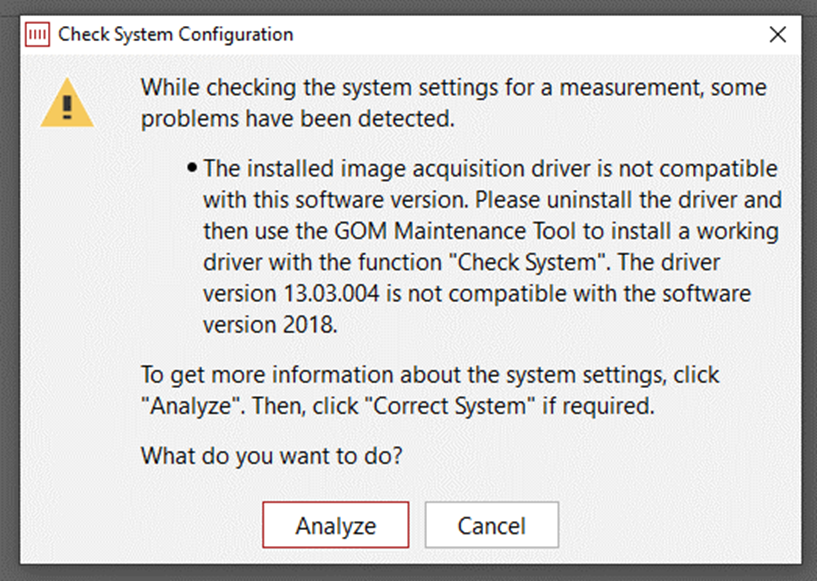Screen dimensions: 817x581
Task: Click the bullet point before the driver message
Action: pyautogui.click(x=192, y=168)
